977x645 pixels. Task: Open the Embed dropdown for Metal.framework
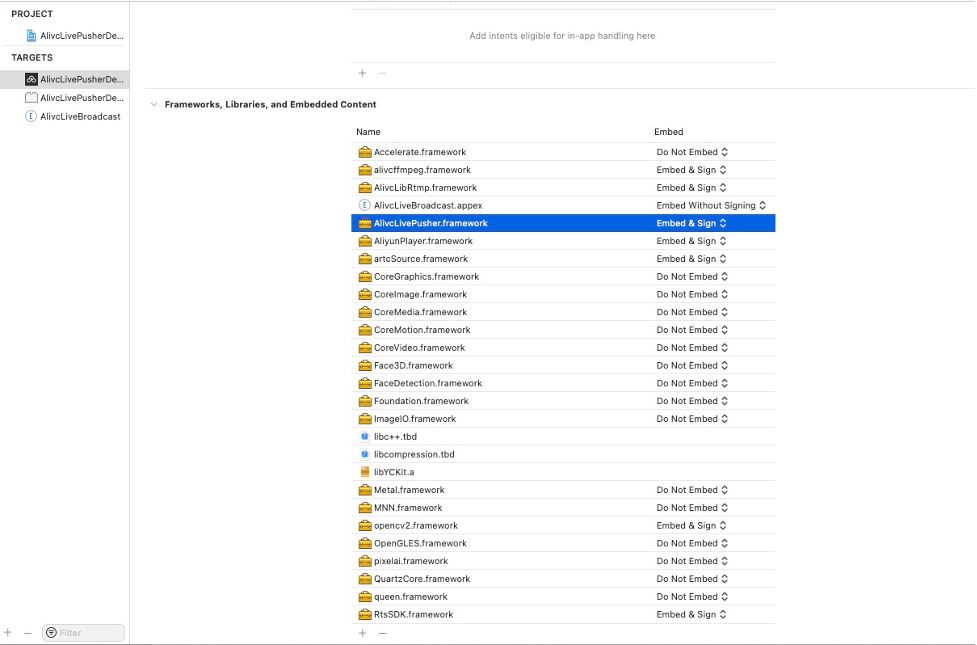(x=692, y=490)
